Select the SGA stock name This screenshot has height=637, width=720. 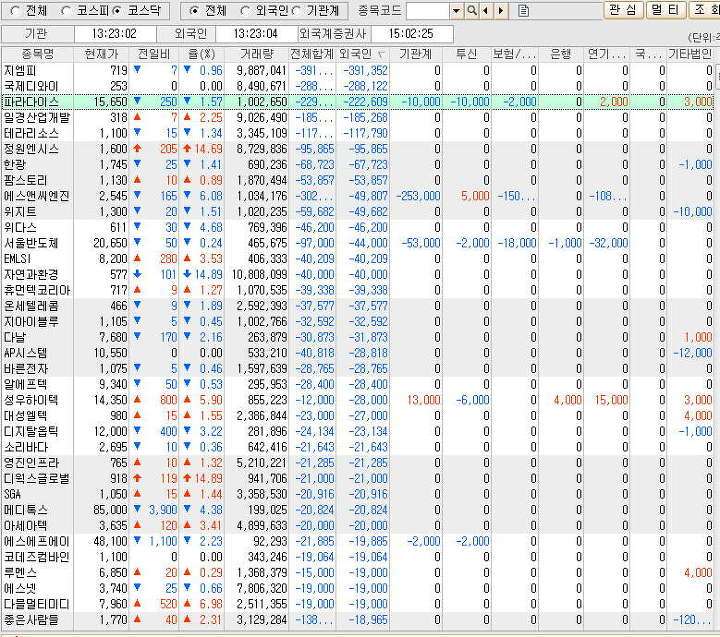coord(12,494)
